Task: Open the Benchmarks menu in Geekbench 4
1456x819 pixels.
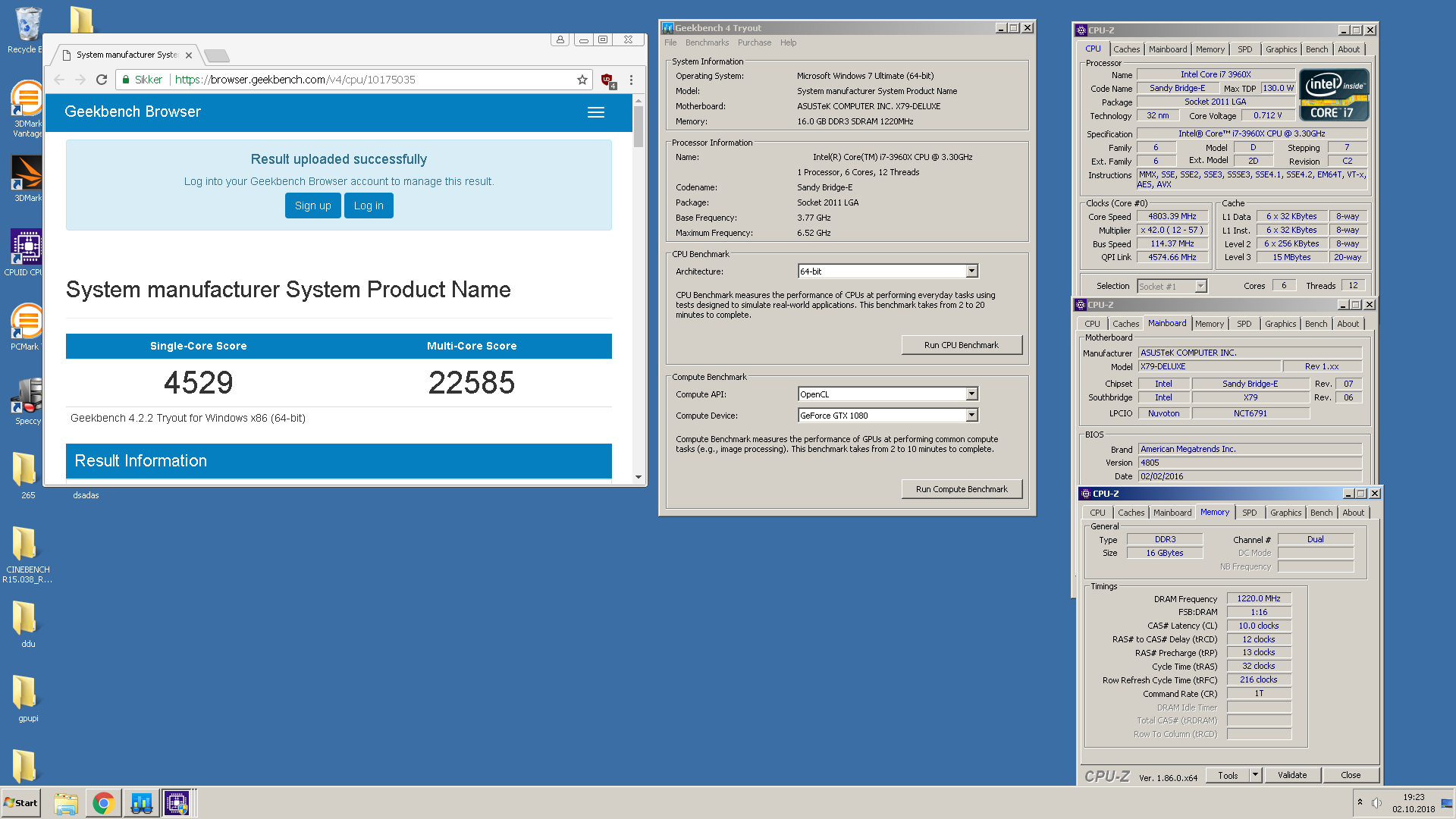Action: [x=707, y=42]
